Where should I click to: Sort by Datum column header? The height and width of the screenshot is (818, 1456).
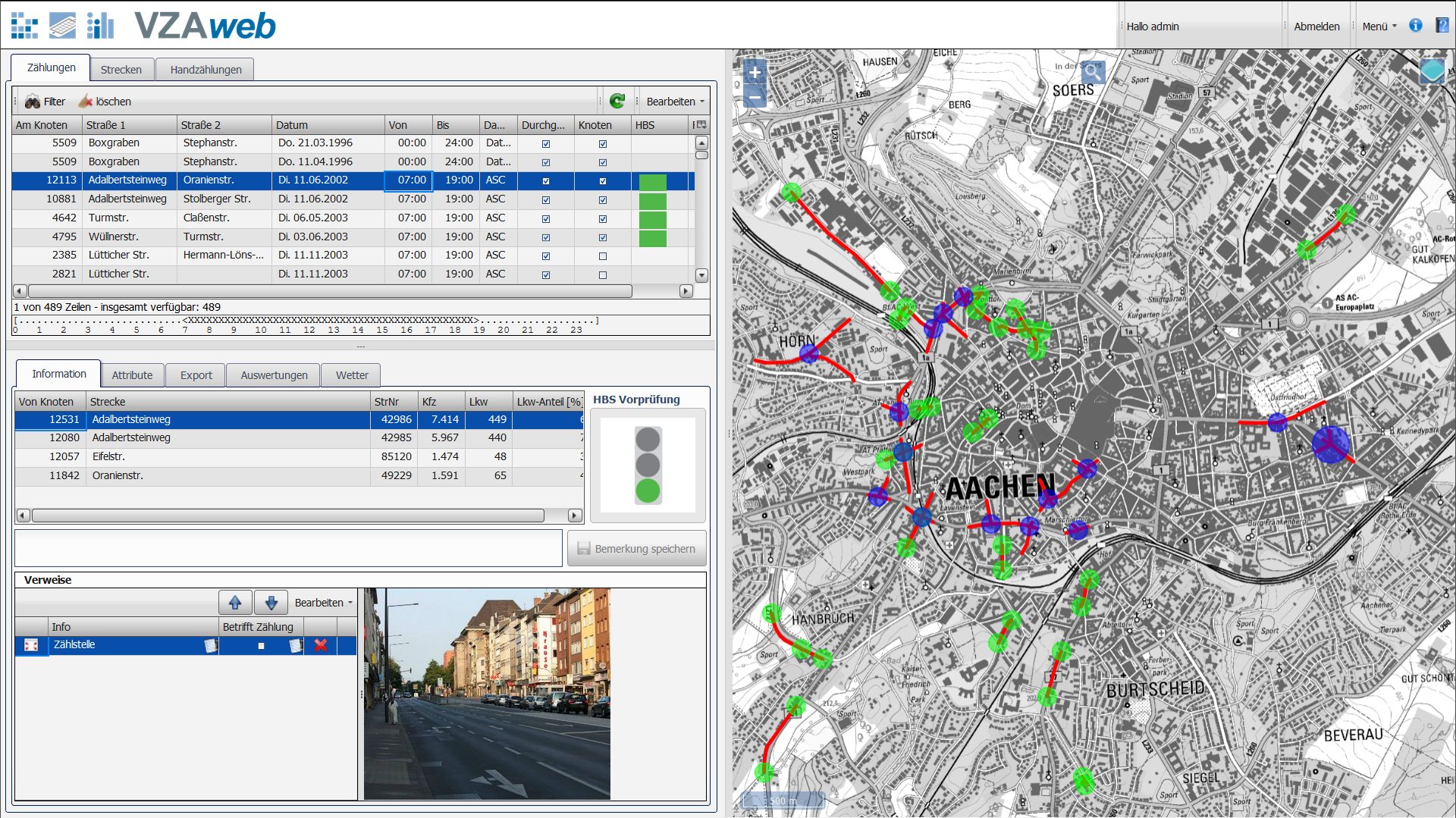[x=328, y=125]
